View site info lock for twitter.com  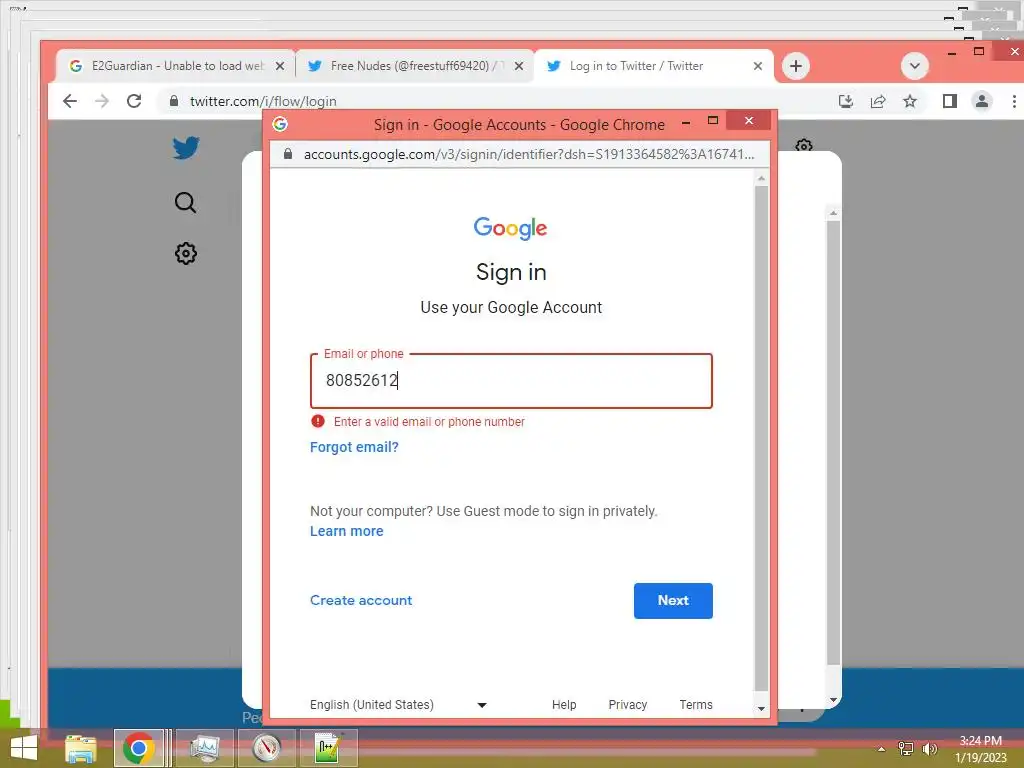point(174,101)
